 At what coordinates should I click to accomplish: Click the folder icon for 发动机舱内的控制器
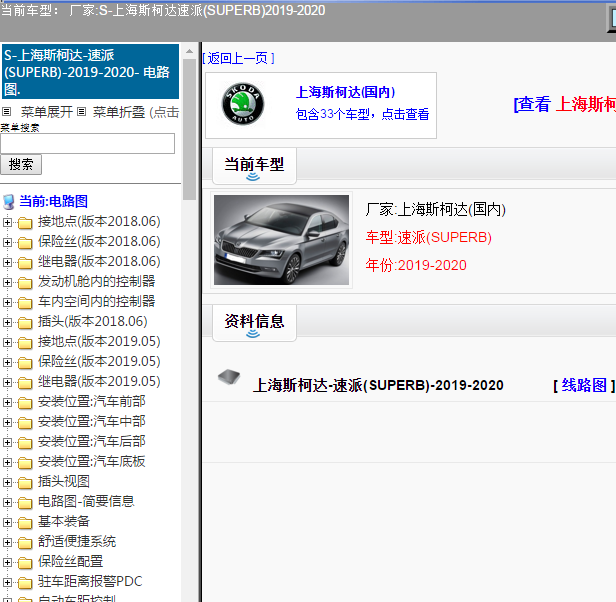[x=25, y=283]
